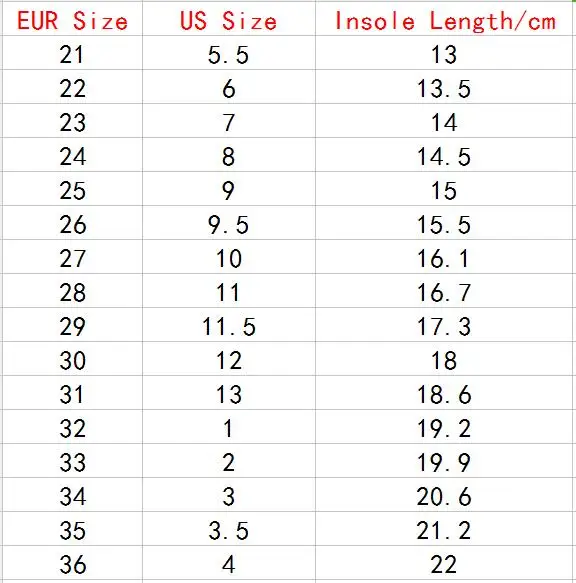Select the US Size header cell
Image resolution: width=576 pixels, height=583 pixels.
click(x=229, y=19)
